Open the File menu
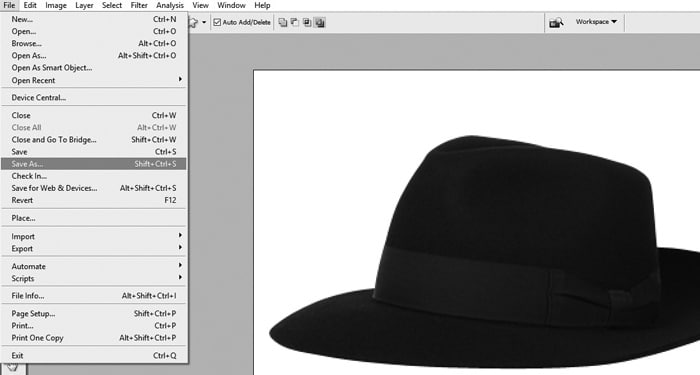The width and height of the screenshot is (700, 375). (9, 5)
